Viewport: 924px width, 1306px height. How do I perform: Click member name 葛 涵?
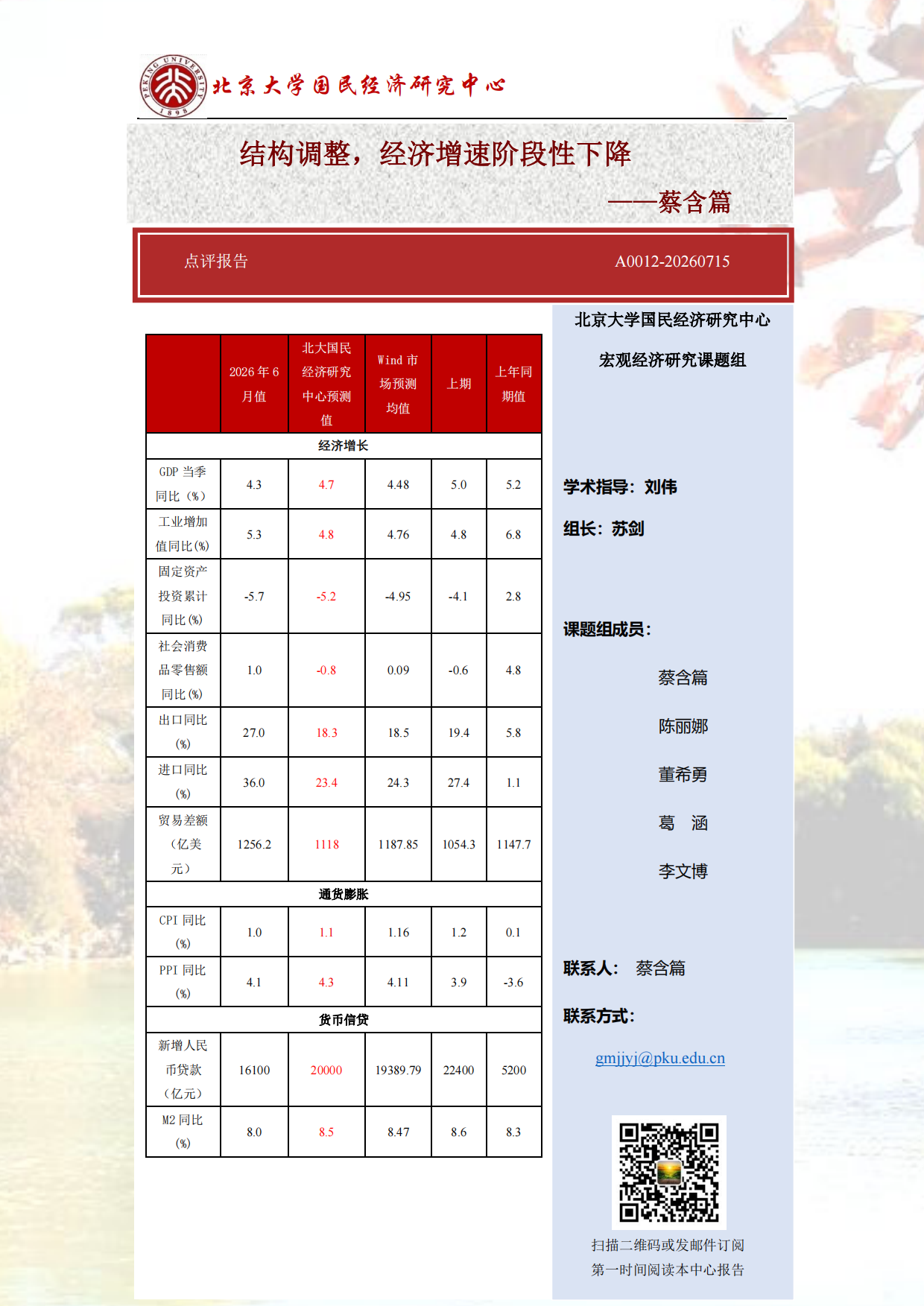pyautogui.click(x=683, y=823)
